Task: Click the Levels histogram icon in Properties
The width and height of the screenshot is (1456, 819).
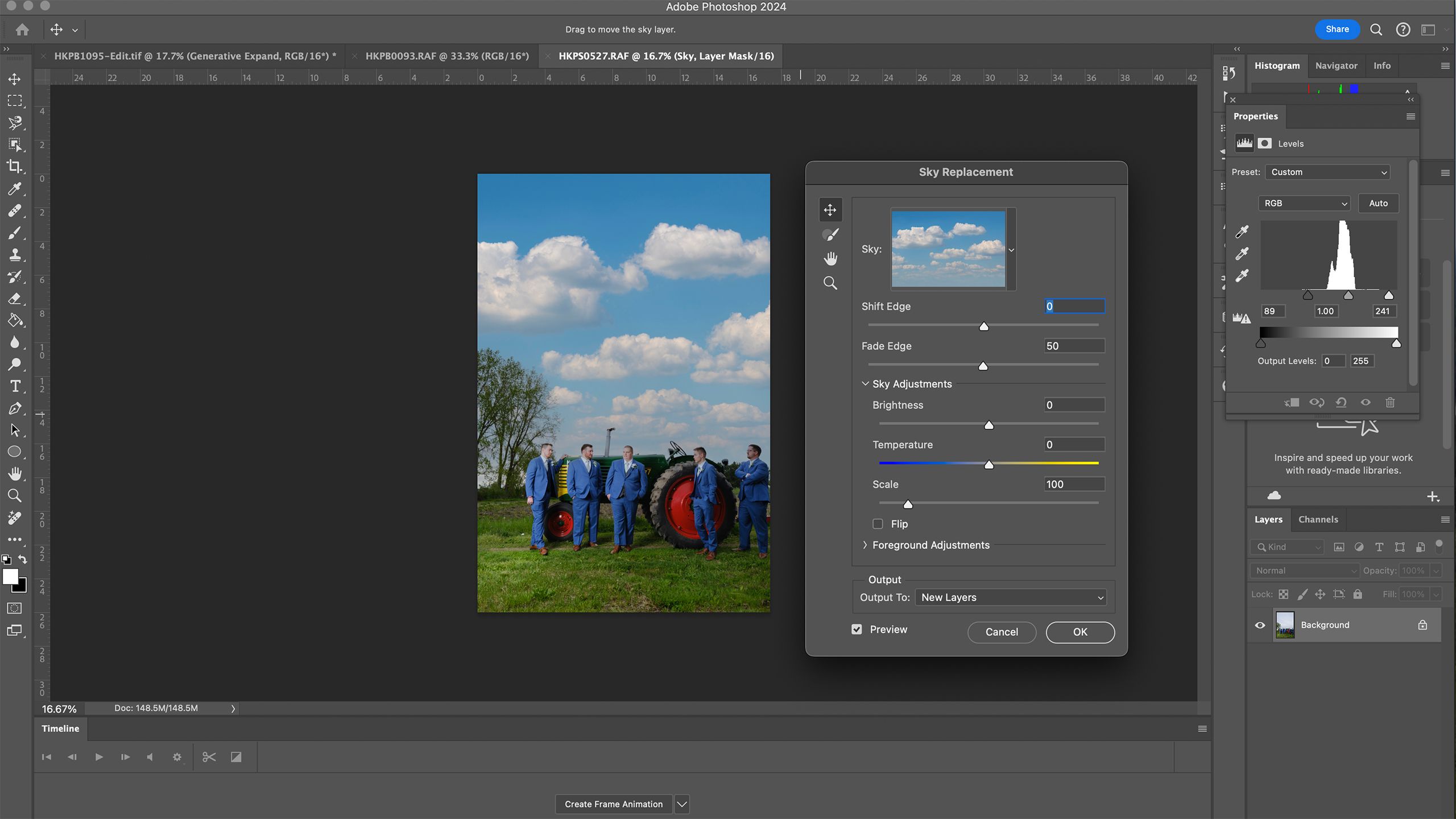Action: click(x=1243, y=142)
